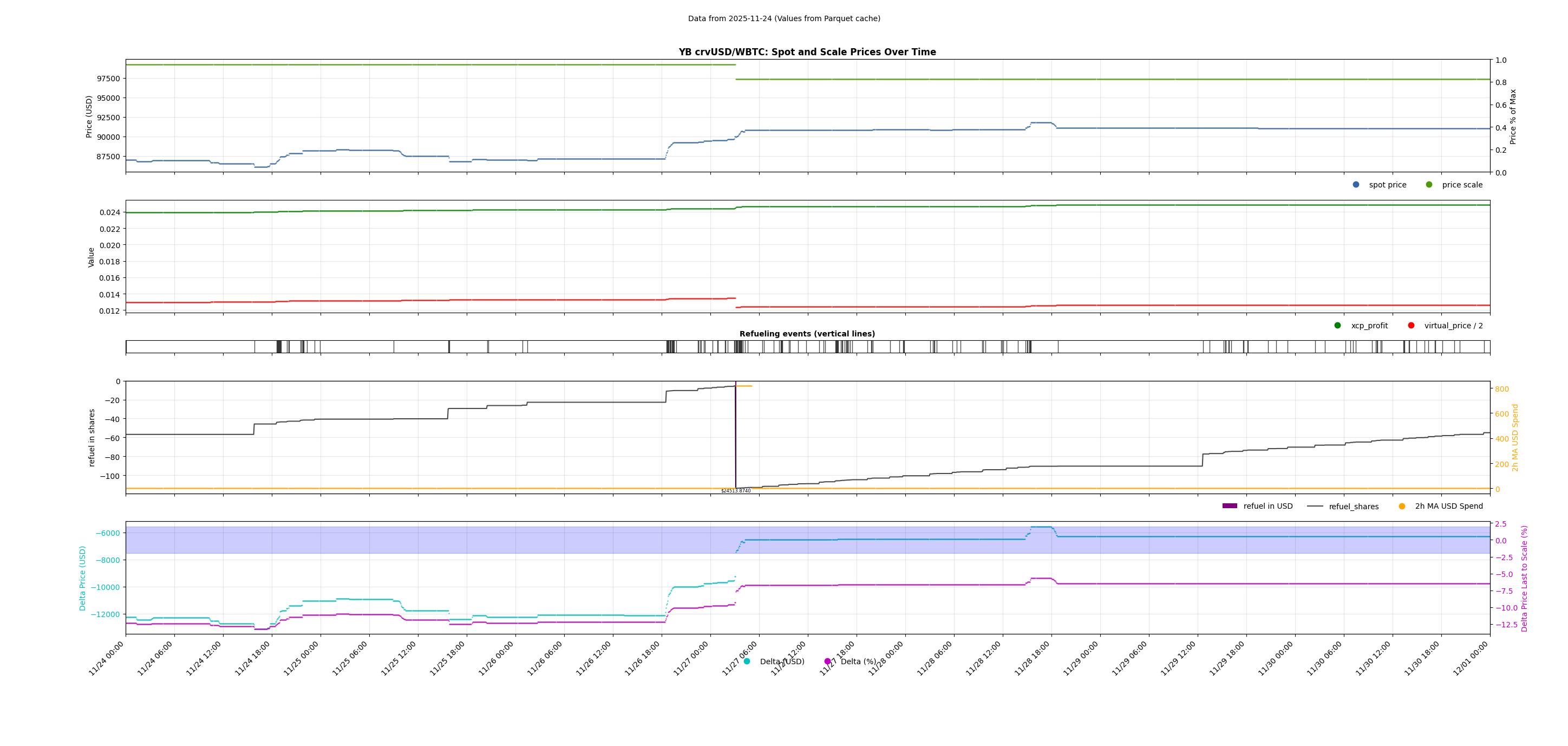
Task: Click the Refueling events subplot title
Action: 807,334
